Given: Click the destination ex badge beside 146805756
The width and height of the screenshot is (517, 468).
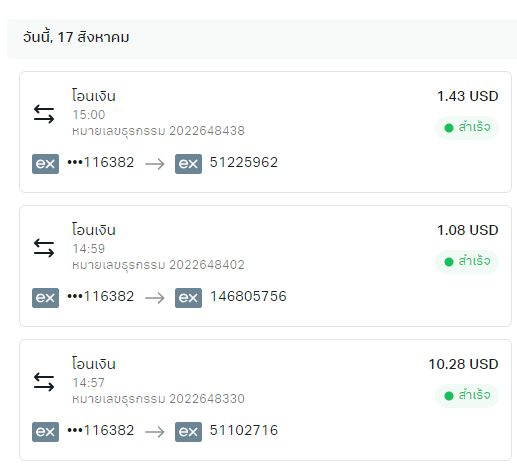Looking at the screenshot, I should 188,298.
